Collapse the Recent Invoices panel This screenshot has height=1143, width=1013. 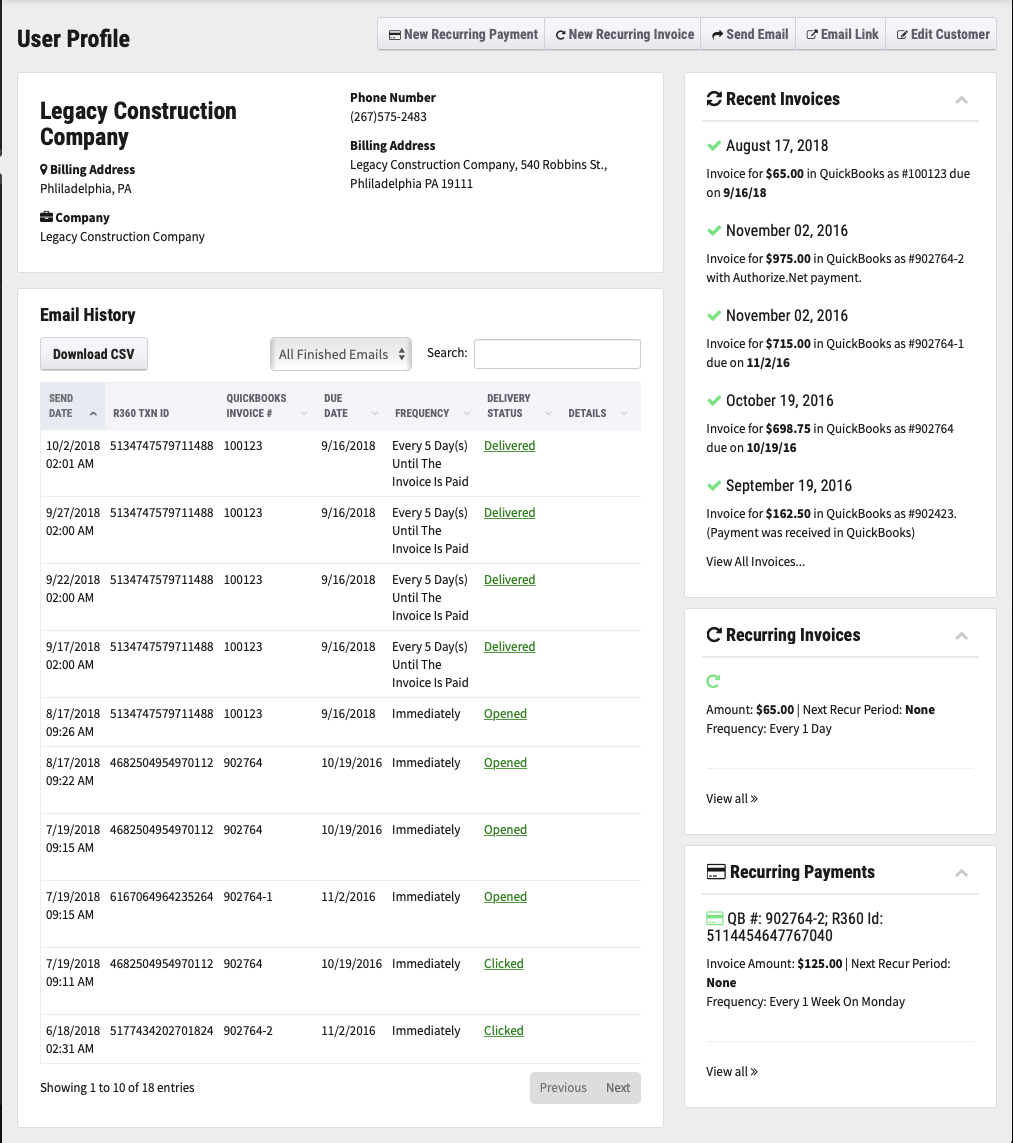[961, 100]
